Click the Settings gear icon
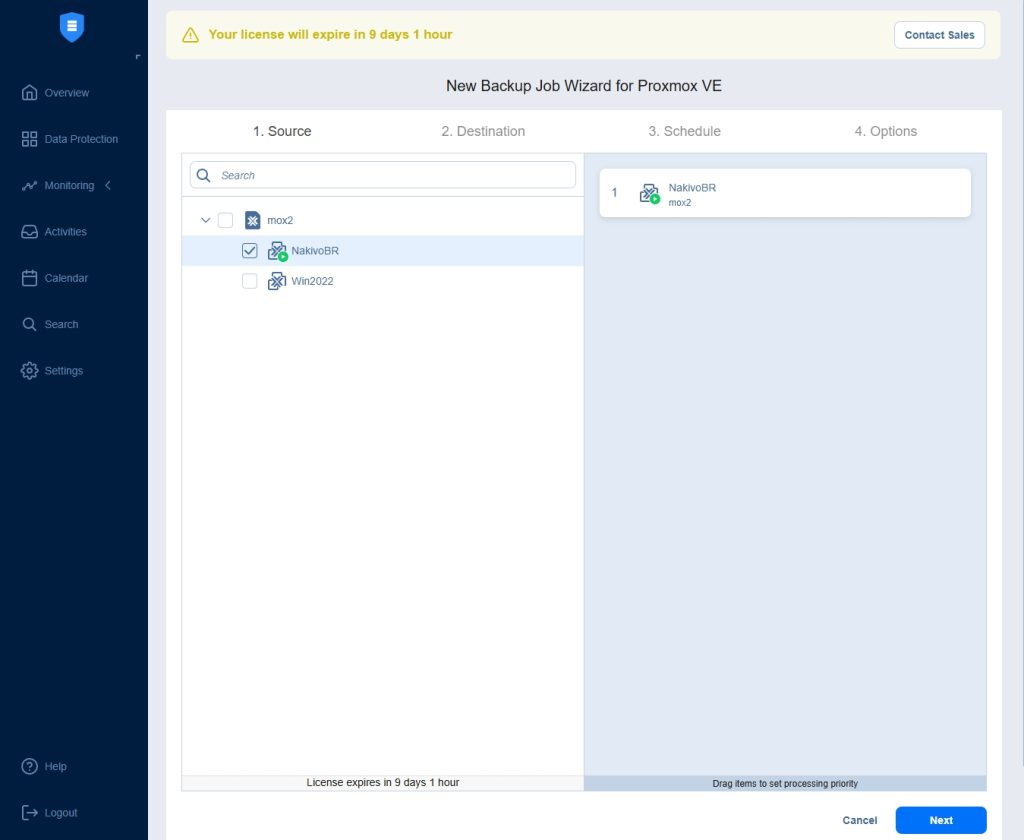The width and height of the screenshot is (1024, 840). [x=30, y=371]
